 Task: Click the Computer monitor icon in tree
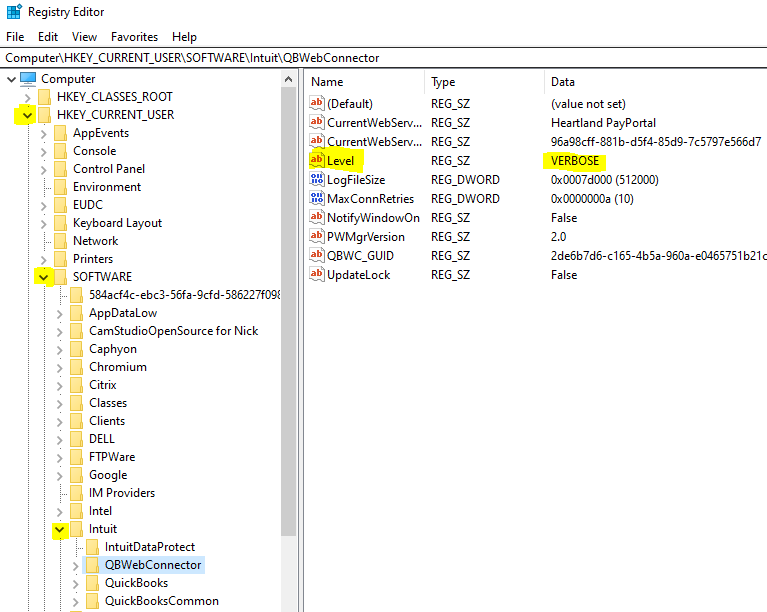pos(28,79)
